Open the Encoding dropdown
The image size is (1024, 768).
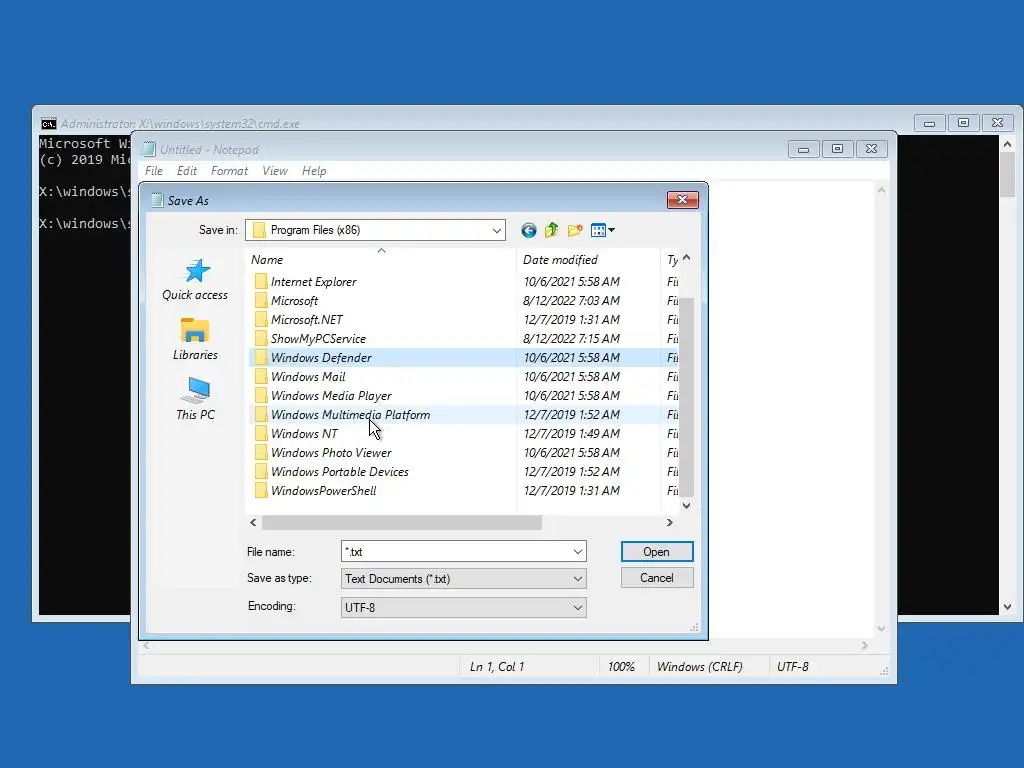464,607
